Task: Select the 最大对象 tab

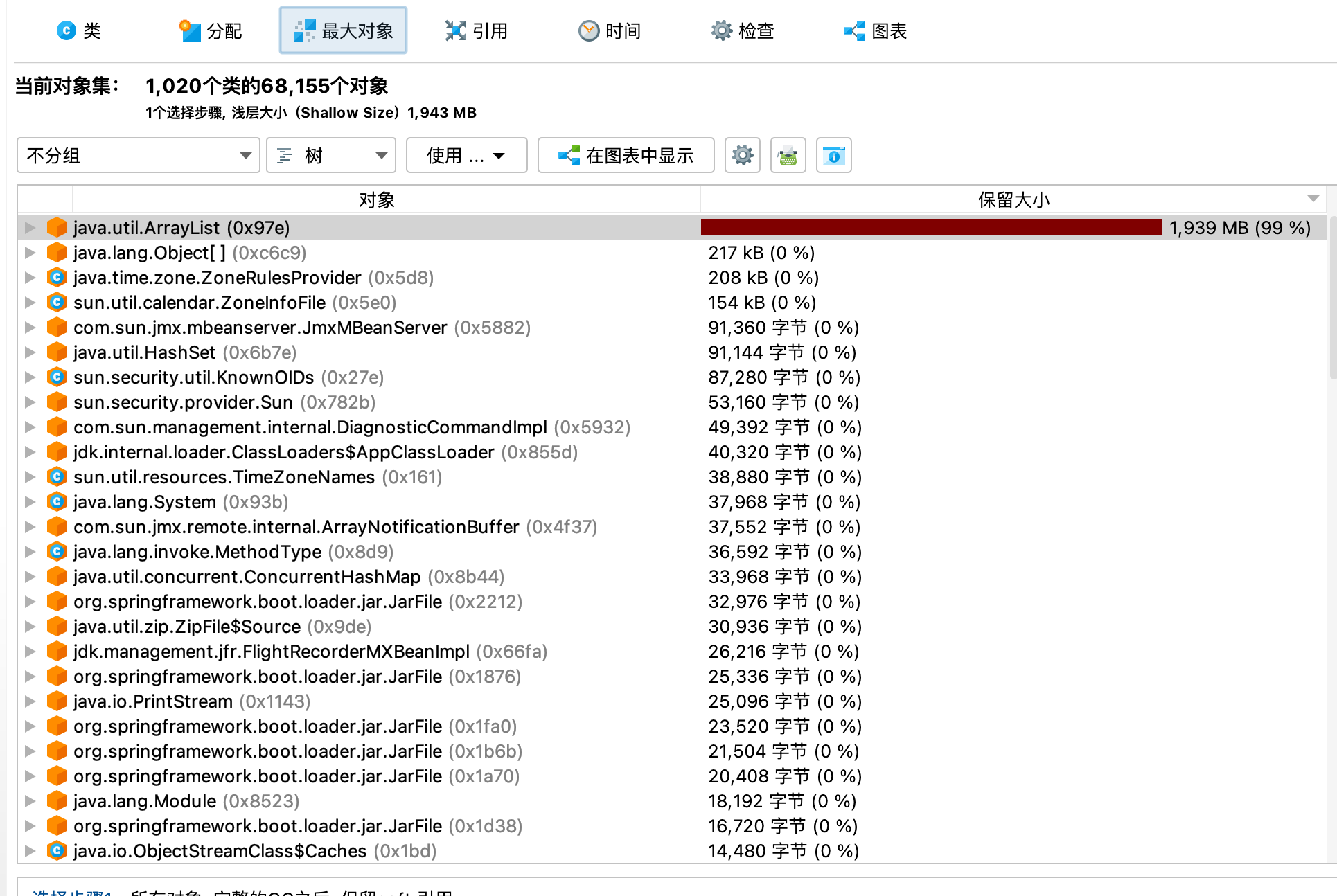Action: pyautogui.click(x=344, y=31)
